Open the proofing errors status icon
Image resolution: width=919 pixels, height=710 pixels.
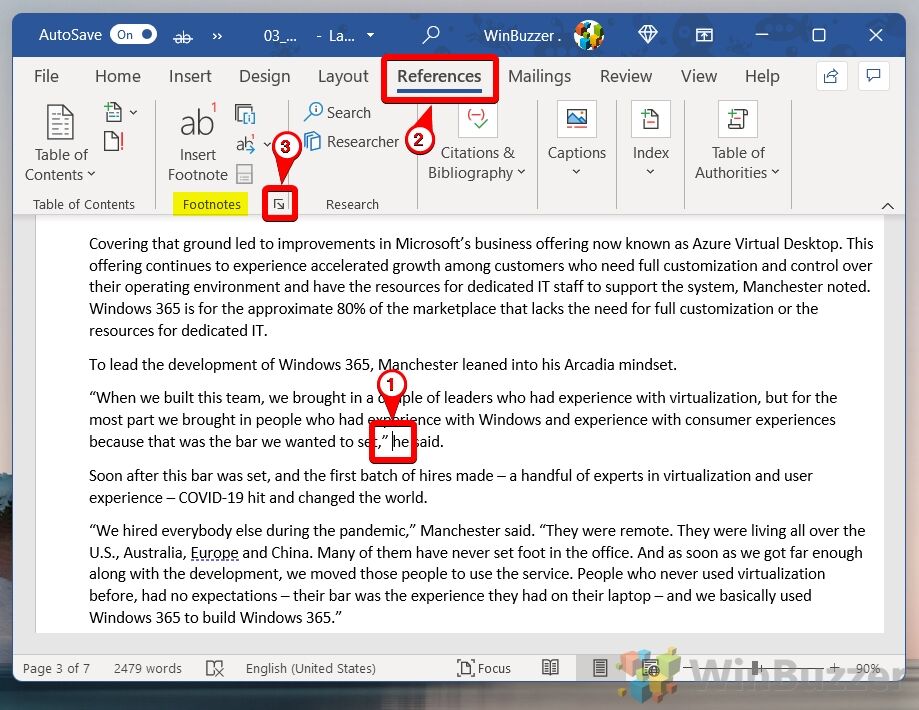tap(214, 668)
